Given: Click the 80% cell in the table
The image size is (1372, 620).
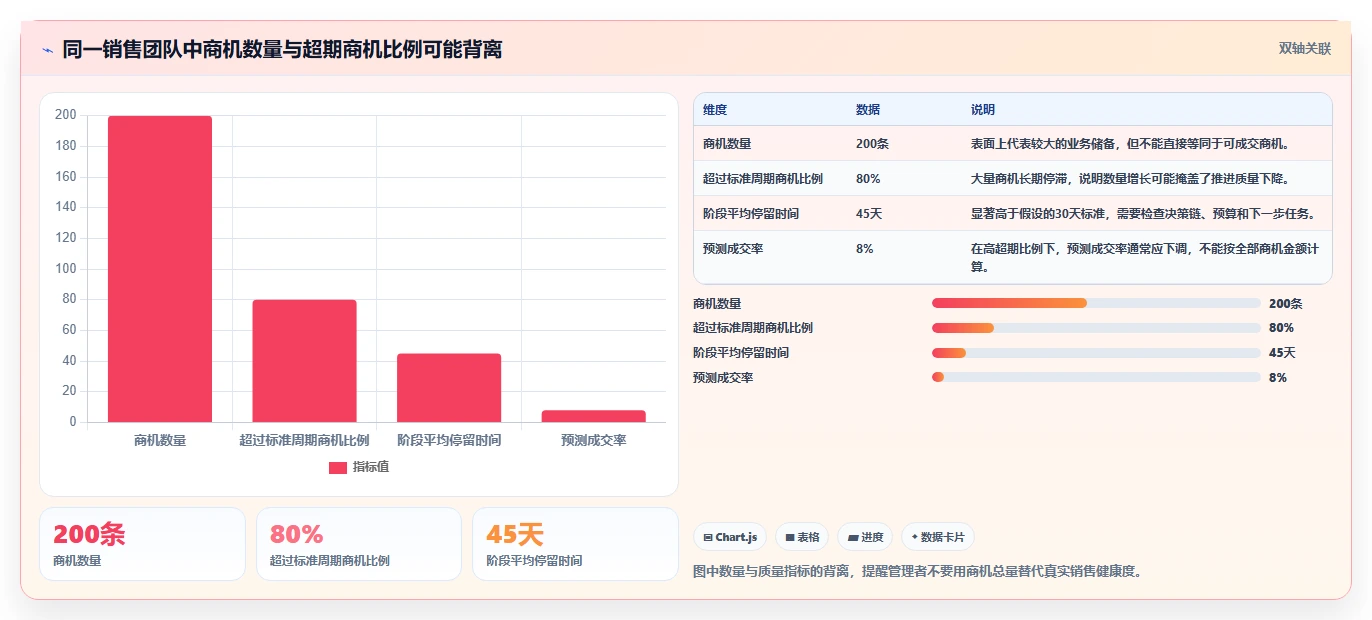Looking at the screenshot, I should click(868, 179).
